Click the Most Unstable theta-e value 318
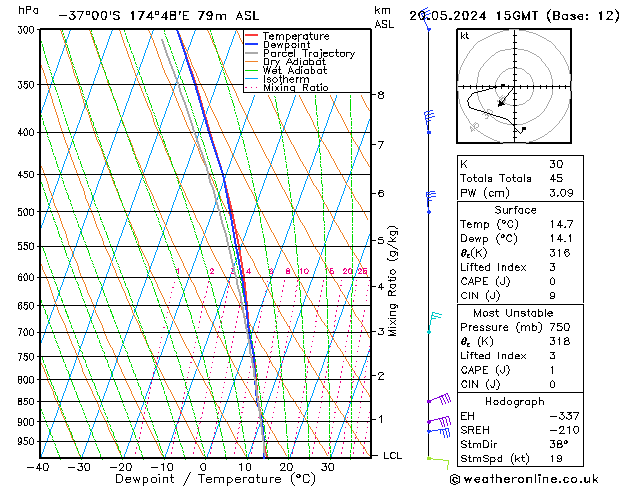 pyautogui.click(x=560, y=341)
